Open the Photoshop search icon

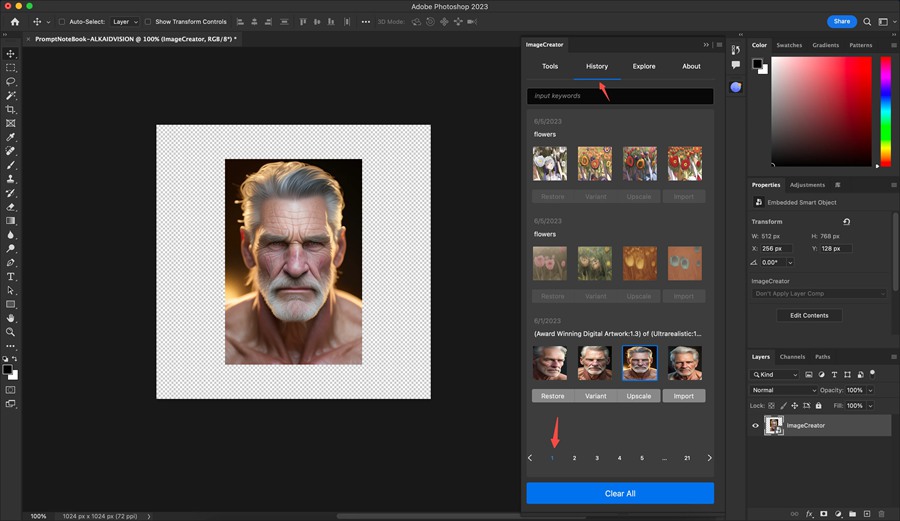(867, 22)
